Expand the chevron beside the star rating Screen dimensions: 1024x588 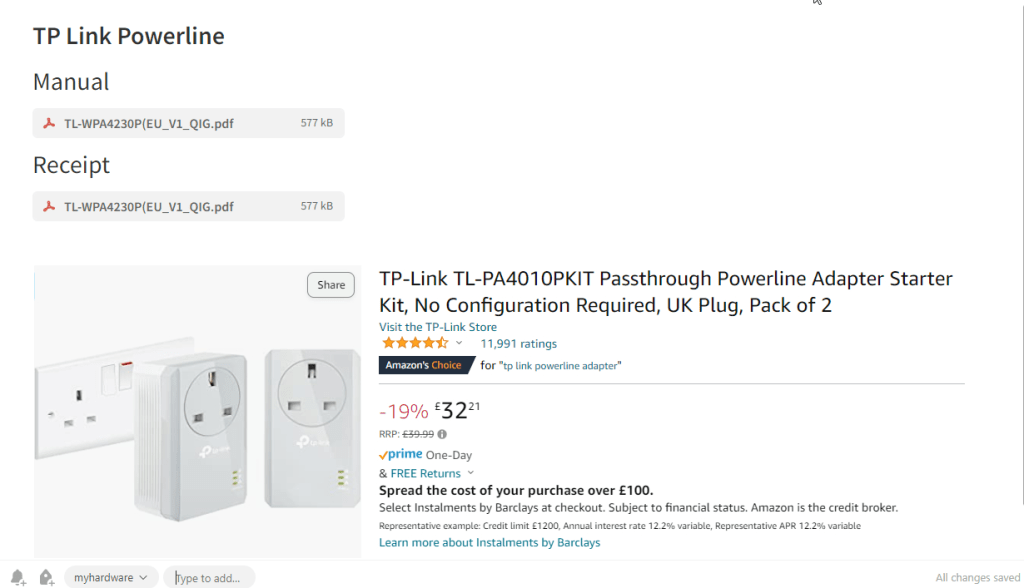click(x=459, y=343)
